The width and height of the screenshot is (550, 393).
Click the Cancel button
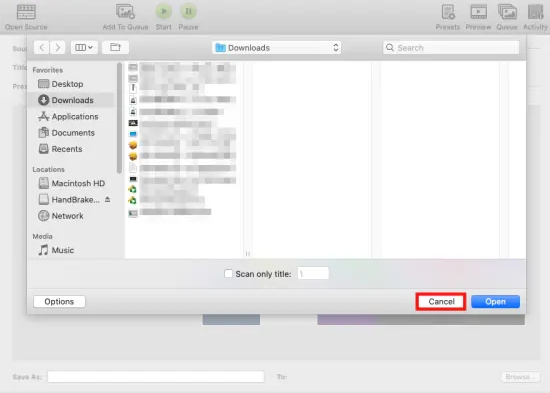pos(441,301)
